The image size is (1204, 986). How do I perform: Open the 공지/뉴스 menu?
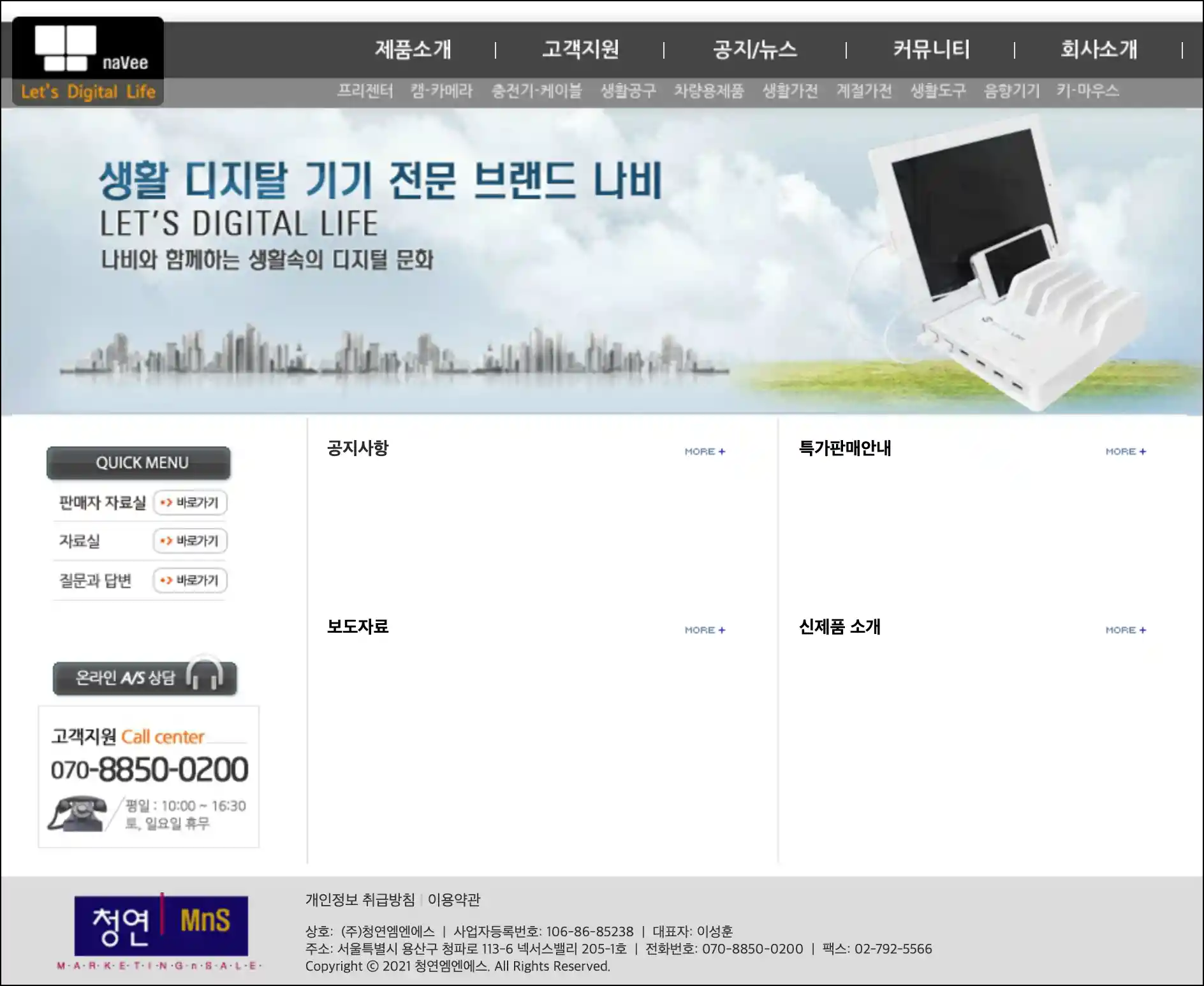(x=755, y=49)
